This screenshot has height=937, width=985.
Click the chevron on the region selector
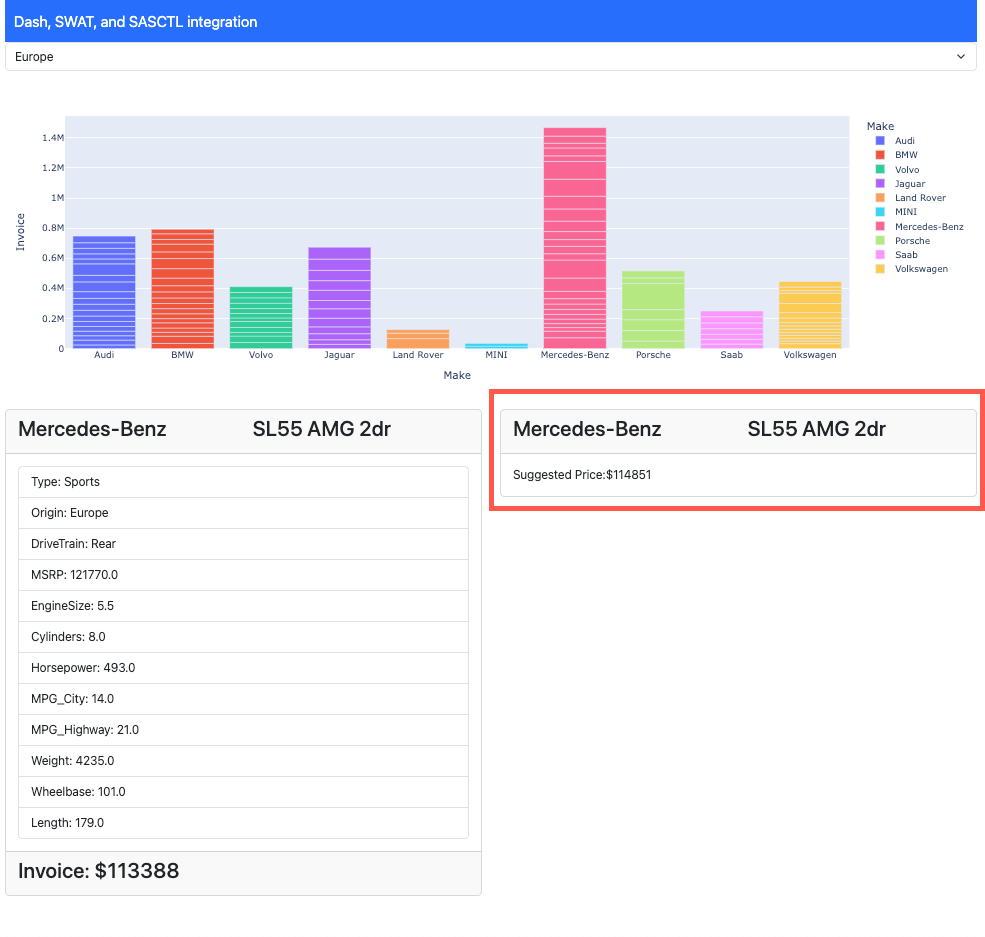point(961,56)
